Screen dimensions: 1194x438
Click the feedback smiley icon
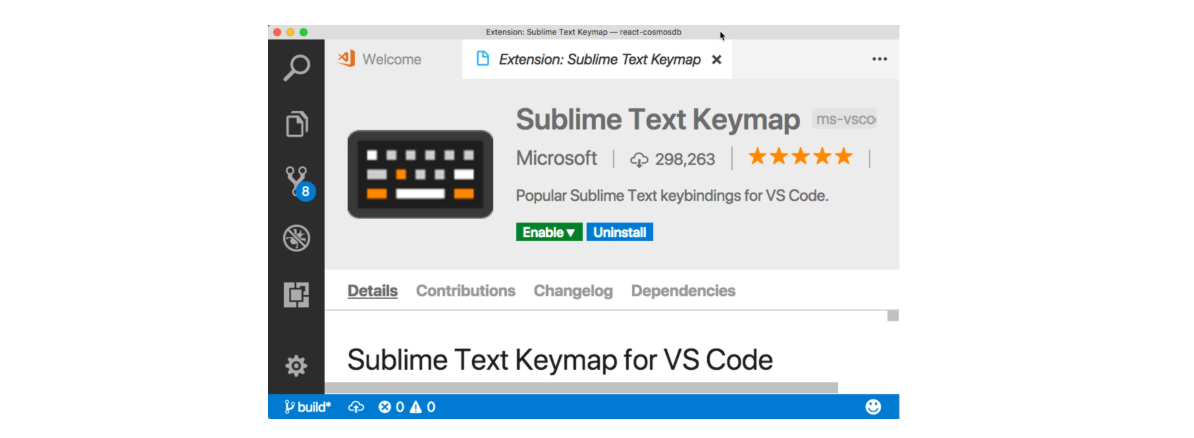tap(873, 407)
